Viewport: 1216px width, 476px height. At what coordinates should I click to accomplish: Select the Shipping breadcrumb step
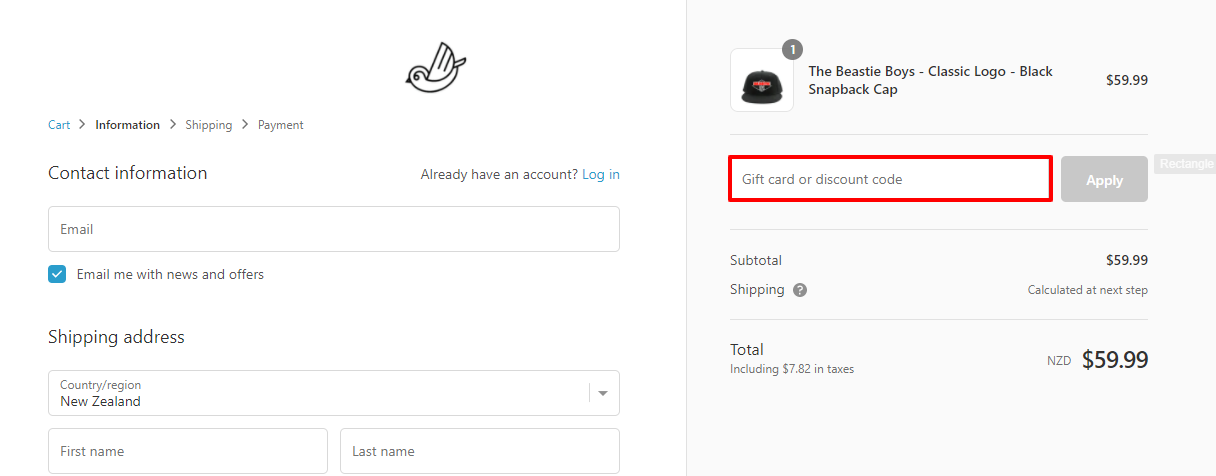tap(208, 125)
